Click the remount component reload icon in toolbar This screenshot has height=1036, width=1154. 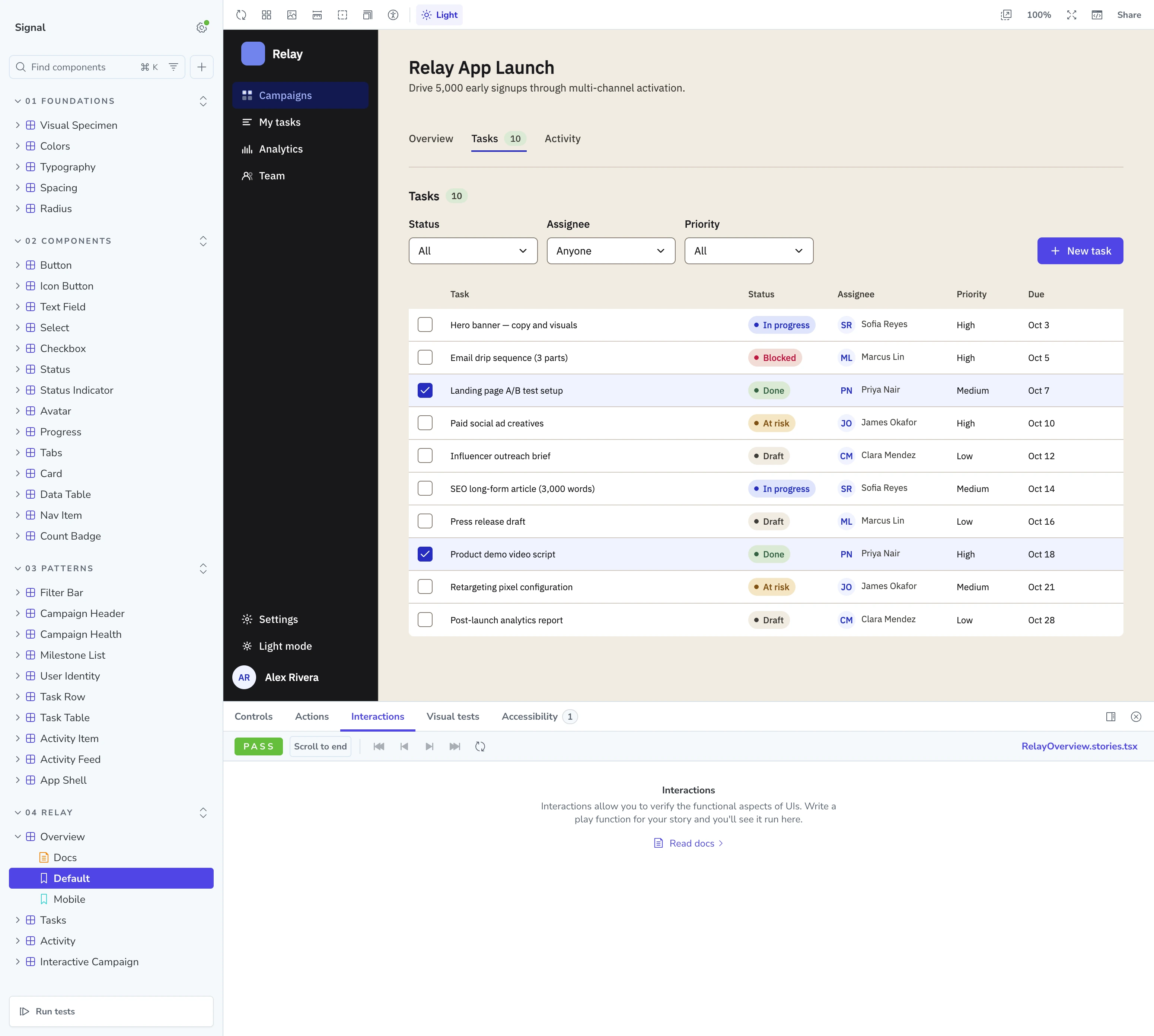(241, 15)
